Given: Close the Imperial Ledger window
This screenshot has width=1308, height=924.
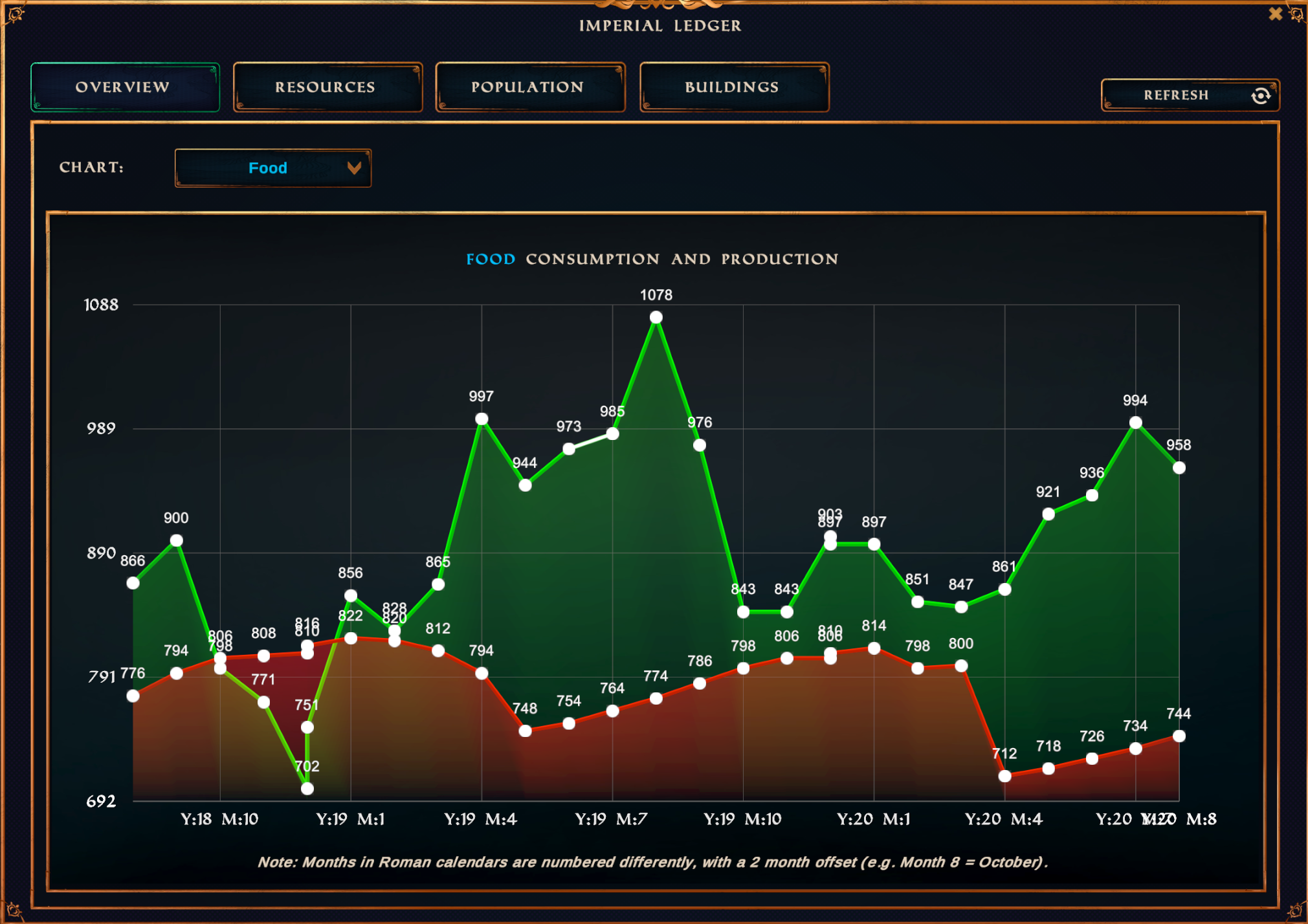Looking at the screenshot, I should click(x=1275, y=14).
